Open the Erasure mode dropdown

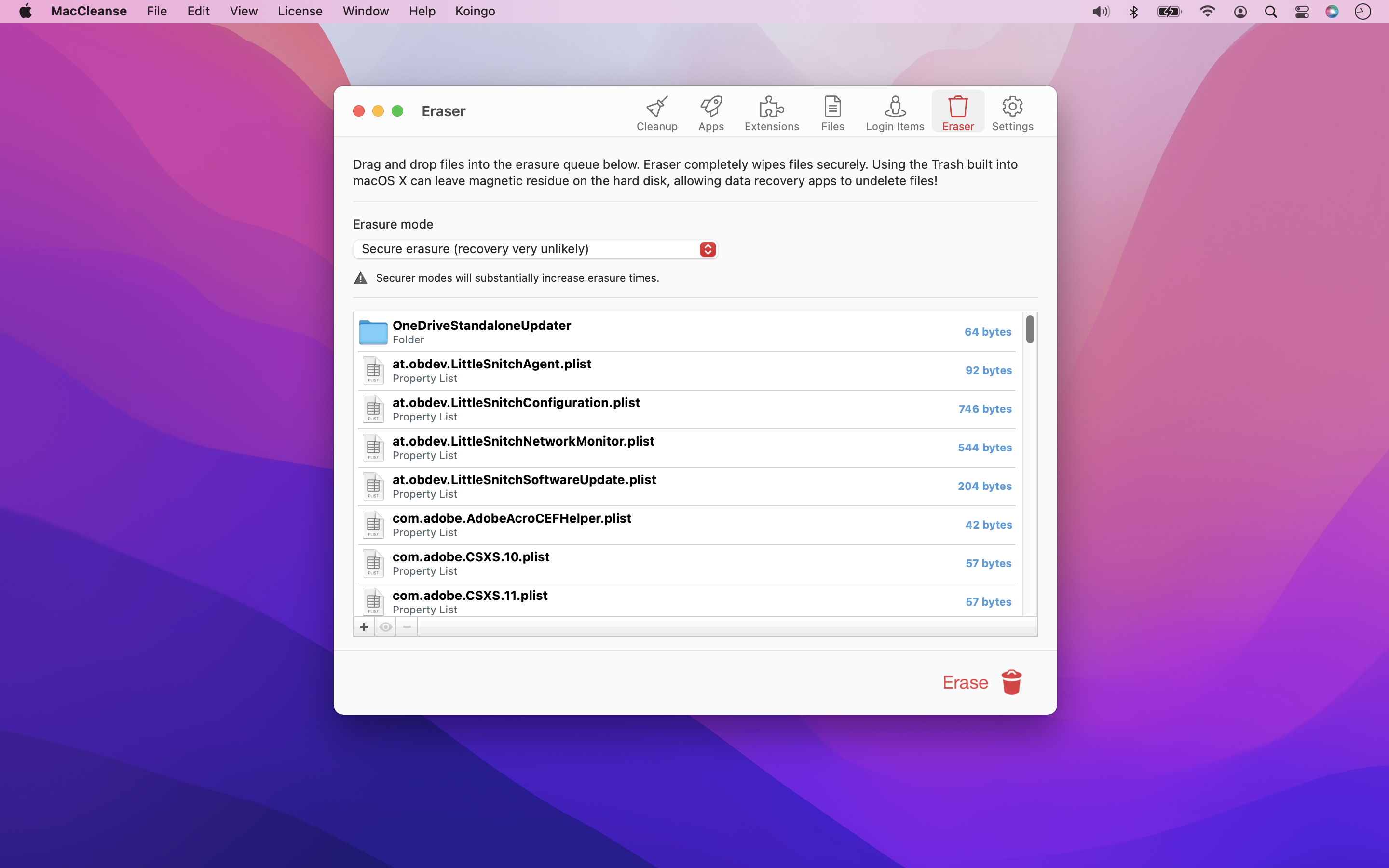(x=535, y=249)
